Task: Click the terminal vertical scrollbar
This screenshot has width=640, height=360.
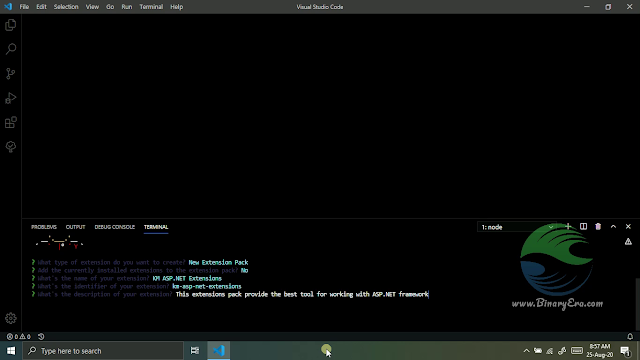Action: point(638,304)
